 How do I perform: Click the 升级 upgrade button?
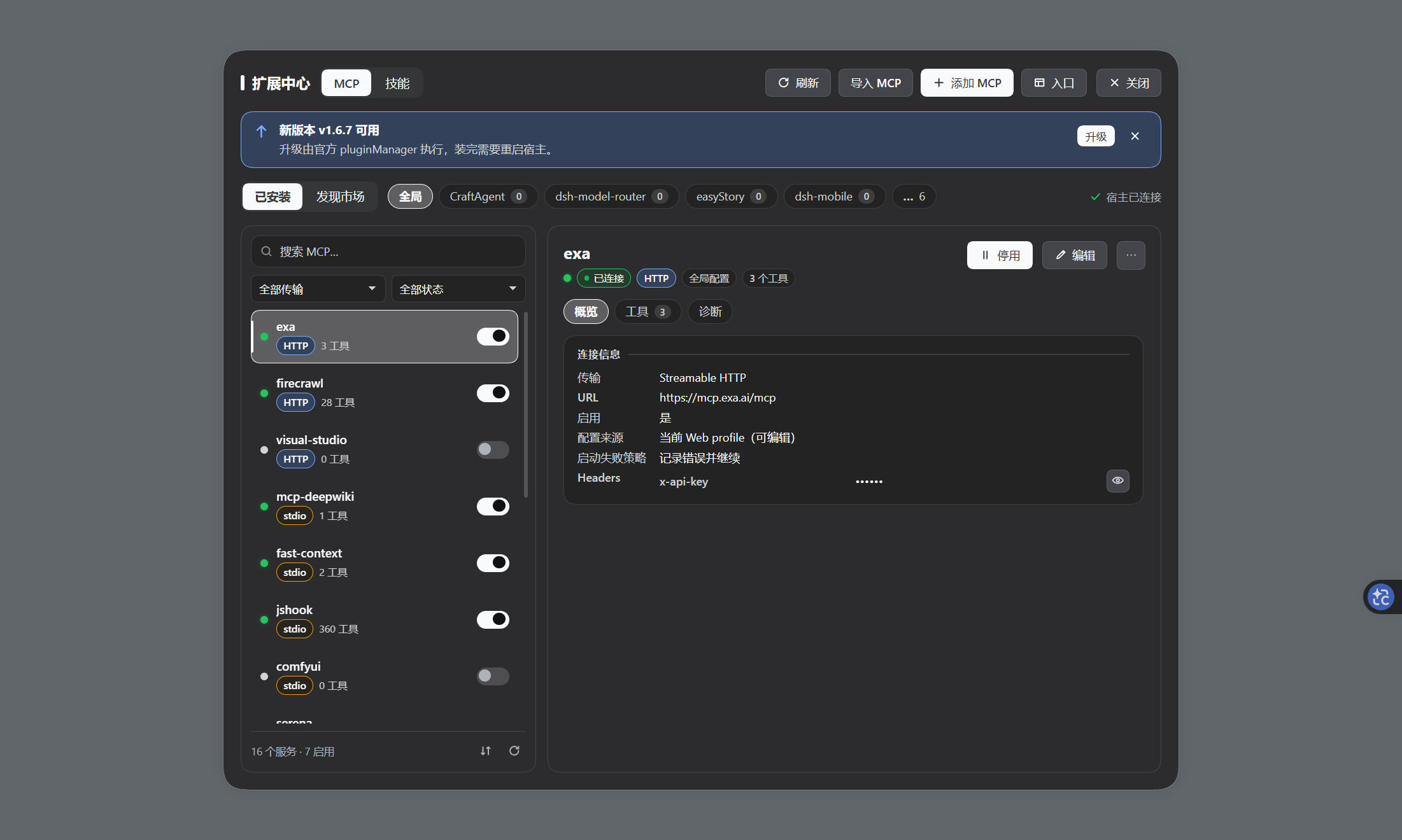[x=1096, y=136]
